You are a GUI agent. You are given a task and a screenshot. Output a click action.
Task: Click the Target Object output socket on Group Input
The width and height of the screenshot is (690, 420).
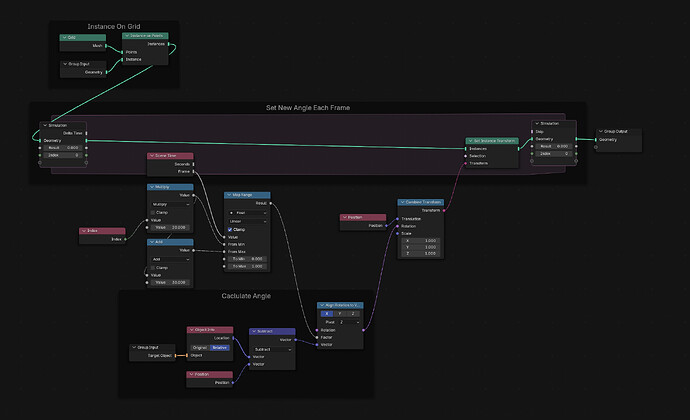coord(175,356)
